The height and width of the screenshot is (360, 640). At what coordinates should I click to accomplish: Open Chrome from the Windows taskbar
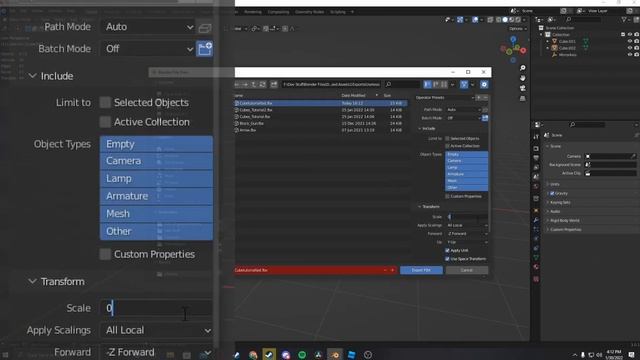tap(253, 355)
